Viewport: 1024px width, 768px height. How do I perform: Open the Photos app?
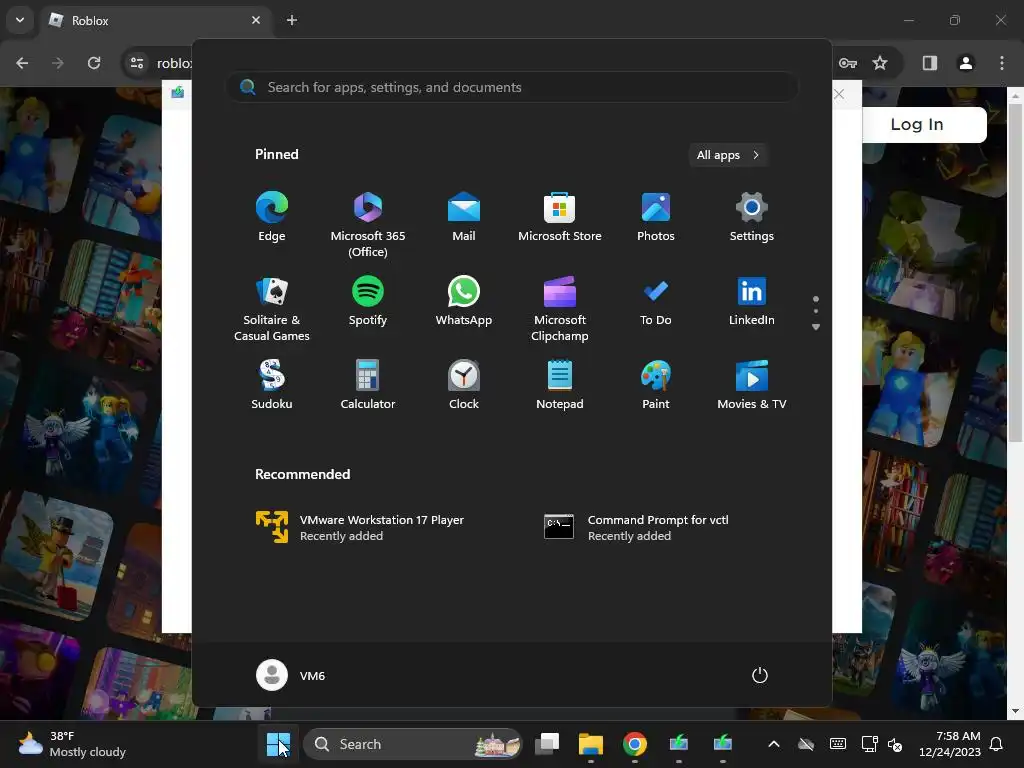coord(656,217)
